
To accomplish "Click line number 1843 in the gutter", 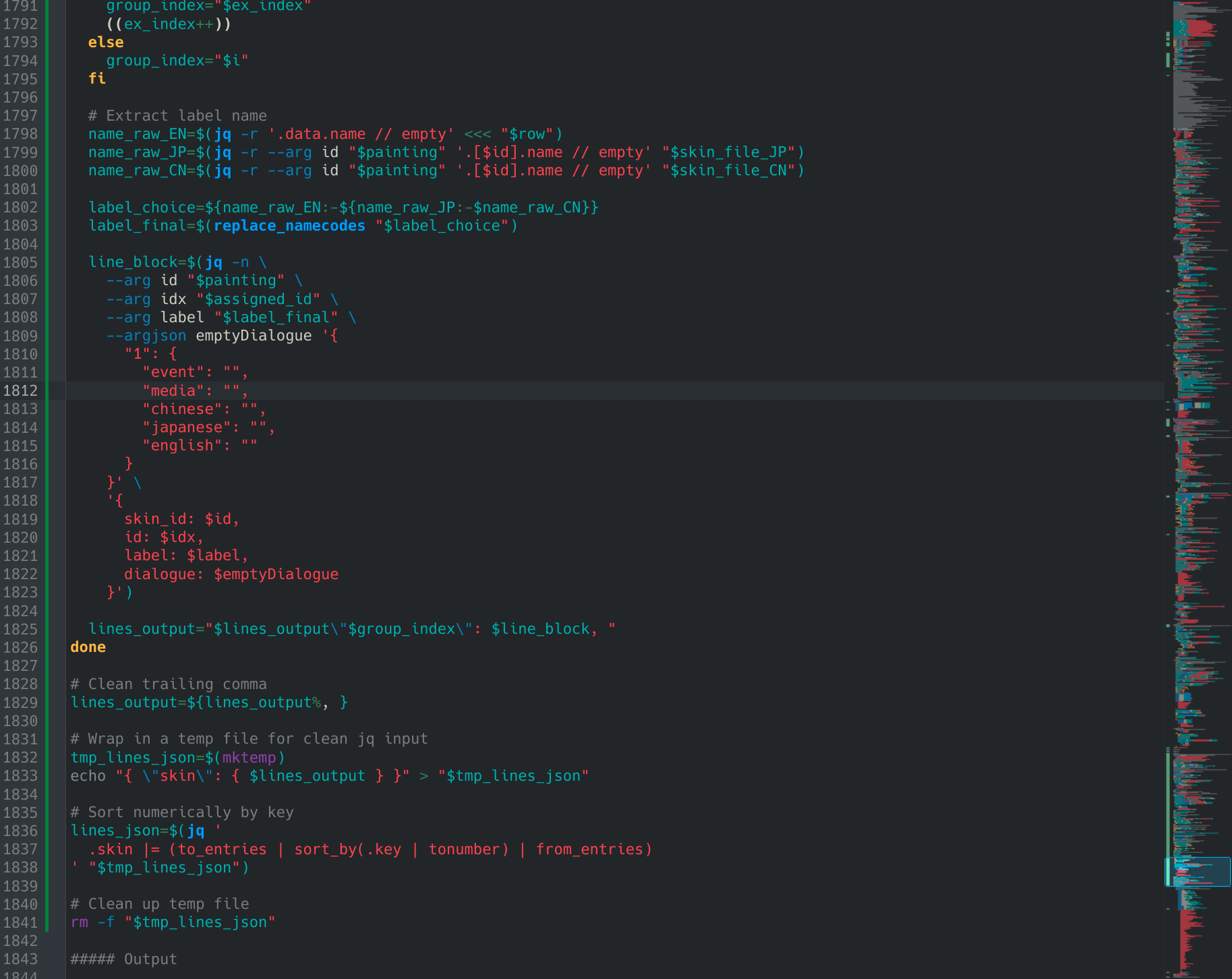I will [20, 959].
